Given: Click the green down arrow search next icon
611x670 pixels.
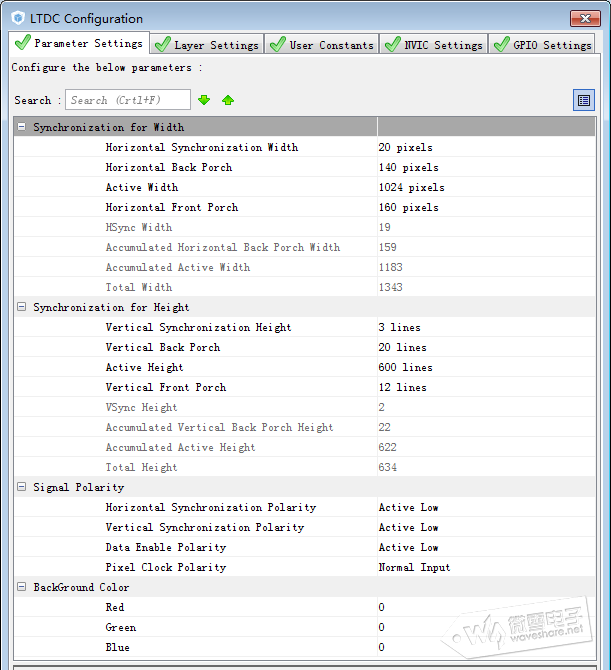Looking at the screenshot, I should tap(204, 100).
